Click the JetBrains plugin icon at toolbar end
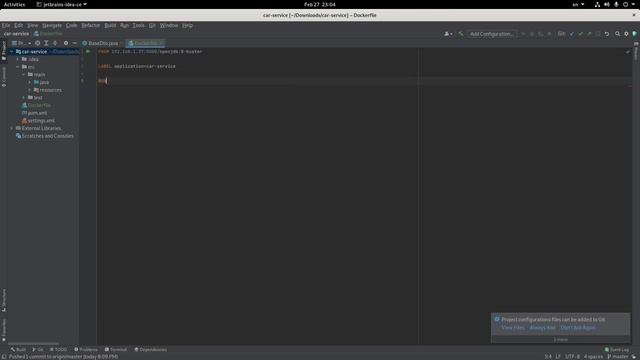640x360 pixels. (634, 34)
